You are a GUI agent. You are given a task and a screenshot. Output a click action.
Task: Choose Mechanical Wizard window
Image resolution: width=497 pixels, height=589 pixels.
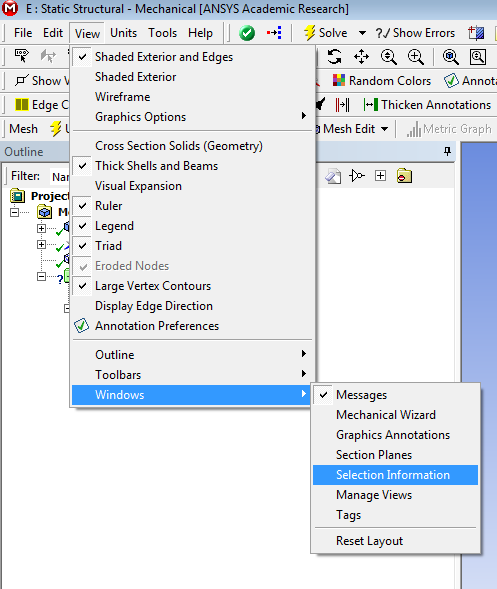[396, 415]
